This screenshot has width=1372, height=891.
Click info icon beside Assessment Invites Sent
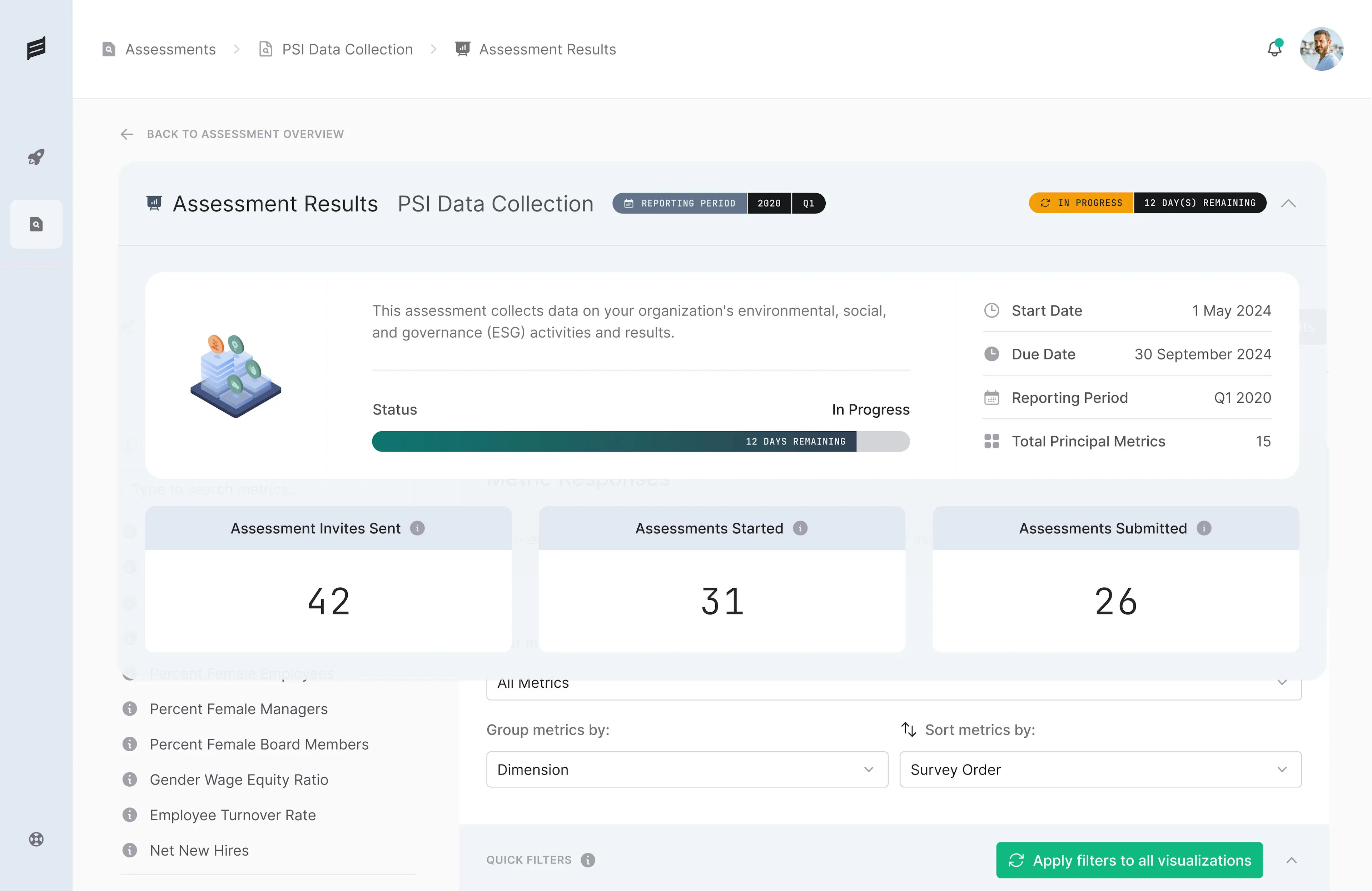point(417,528)
